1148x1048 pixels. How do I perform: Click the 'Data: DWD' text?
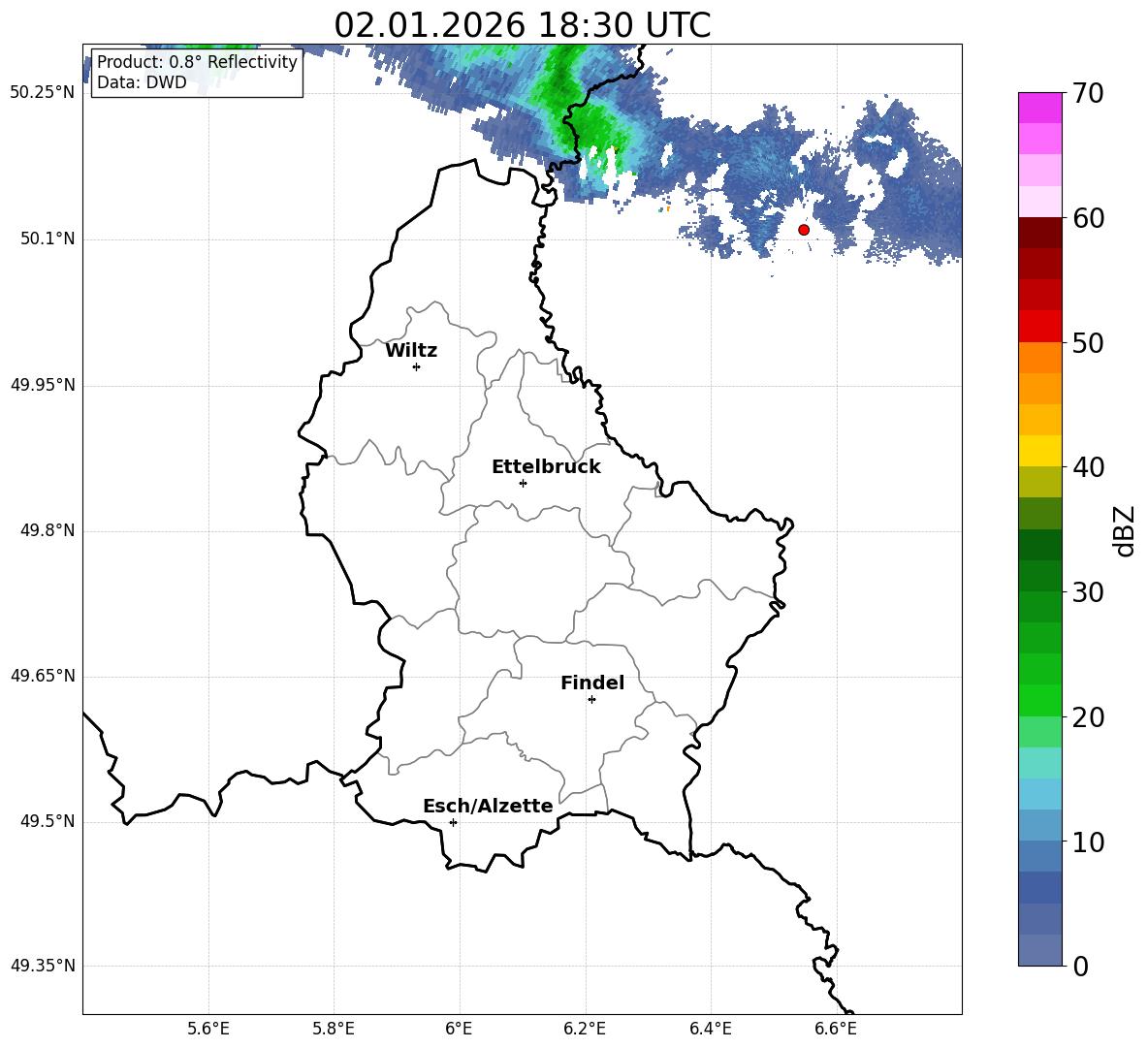tap(142, 82)
